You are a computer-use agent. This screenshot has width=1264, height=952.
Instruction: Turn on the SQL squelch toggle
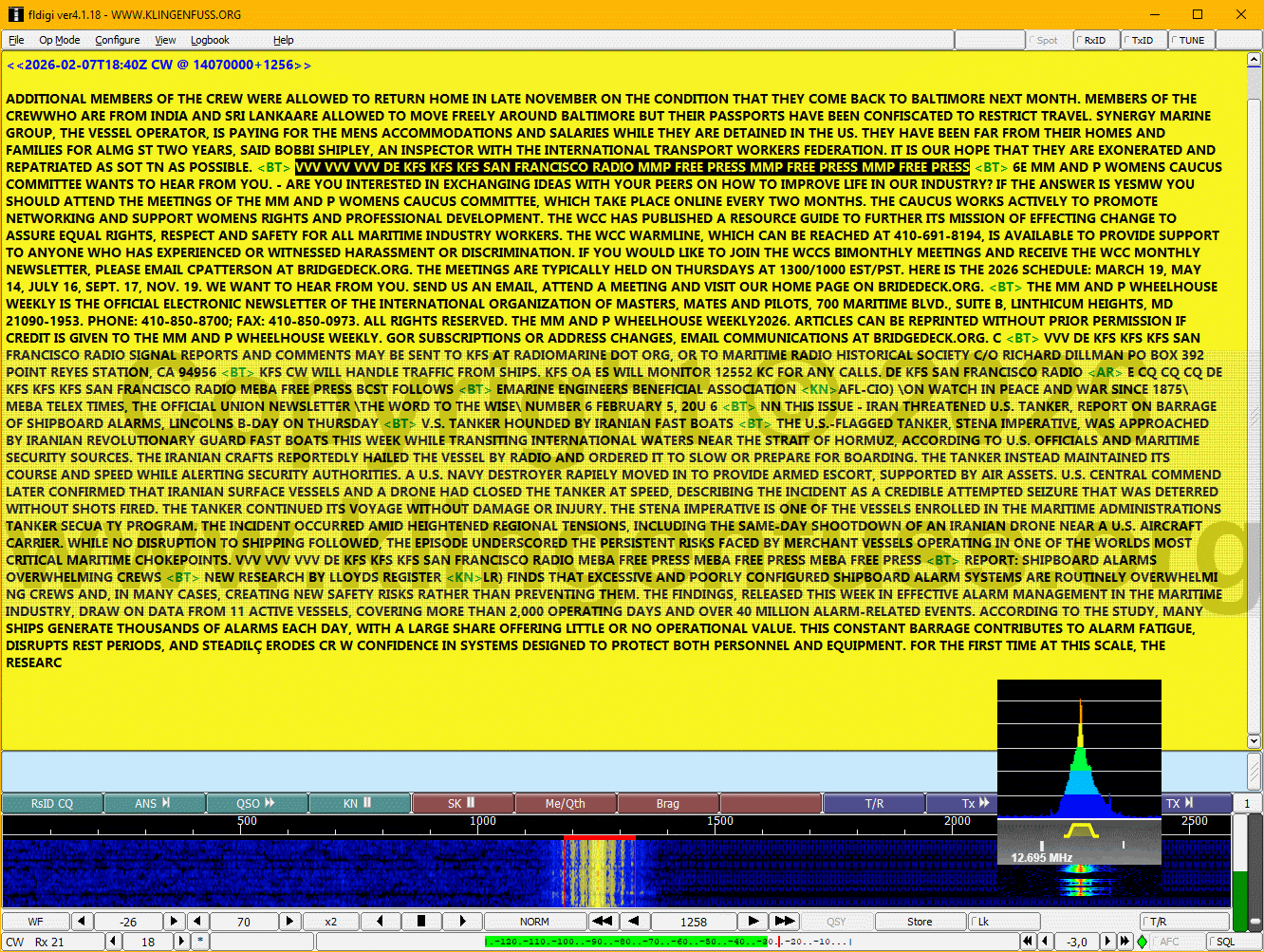click(1225, 942)
